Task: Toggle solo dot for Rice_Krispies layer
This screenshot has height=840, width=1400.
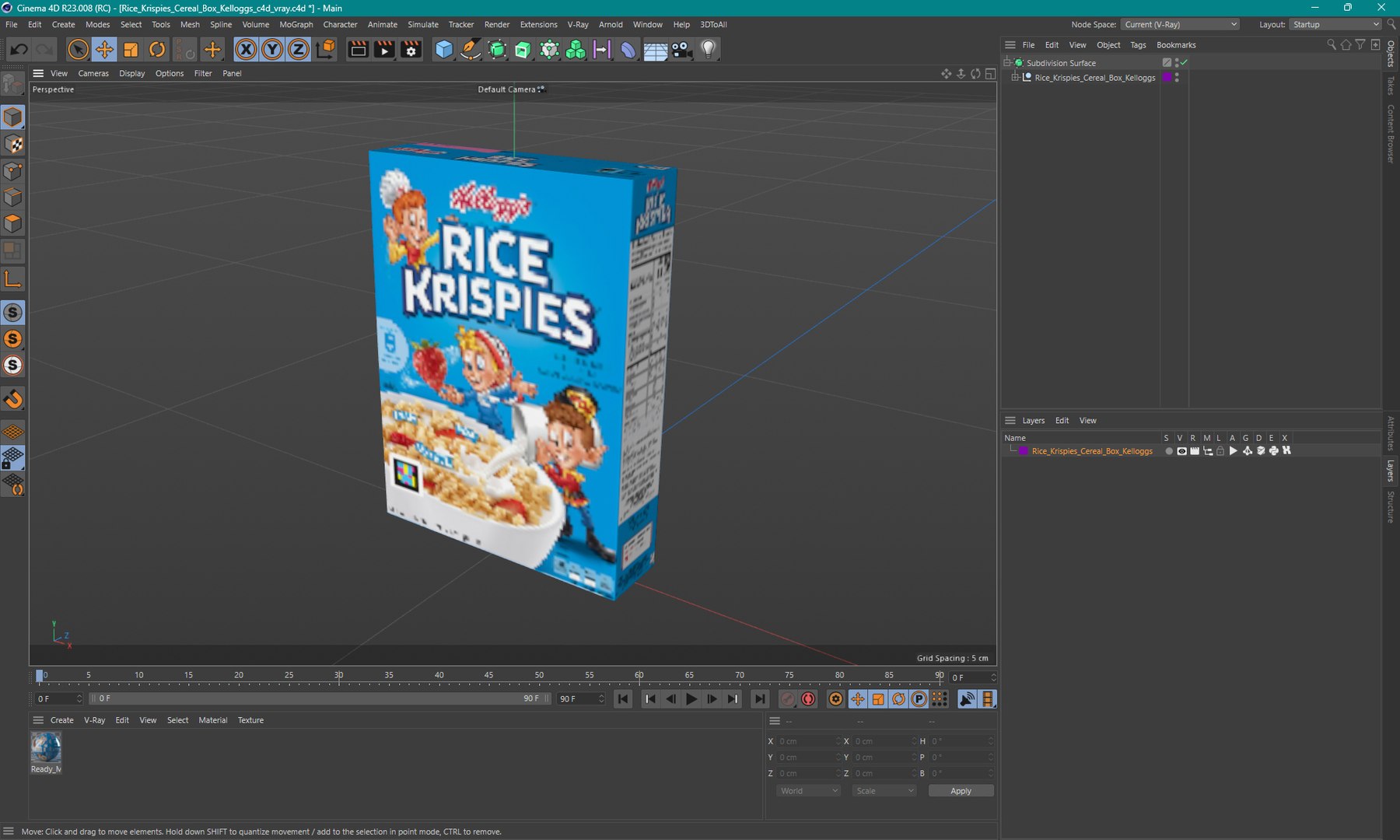Action: pos(1168,451)
